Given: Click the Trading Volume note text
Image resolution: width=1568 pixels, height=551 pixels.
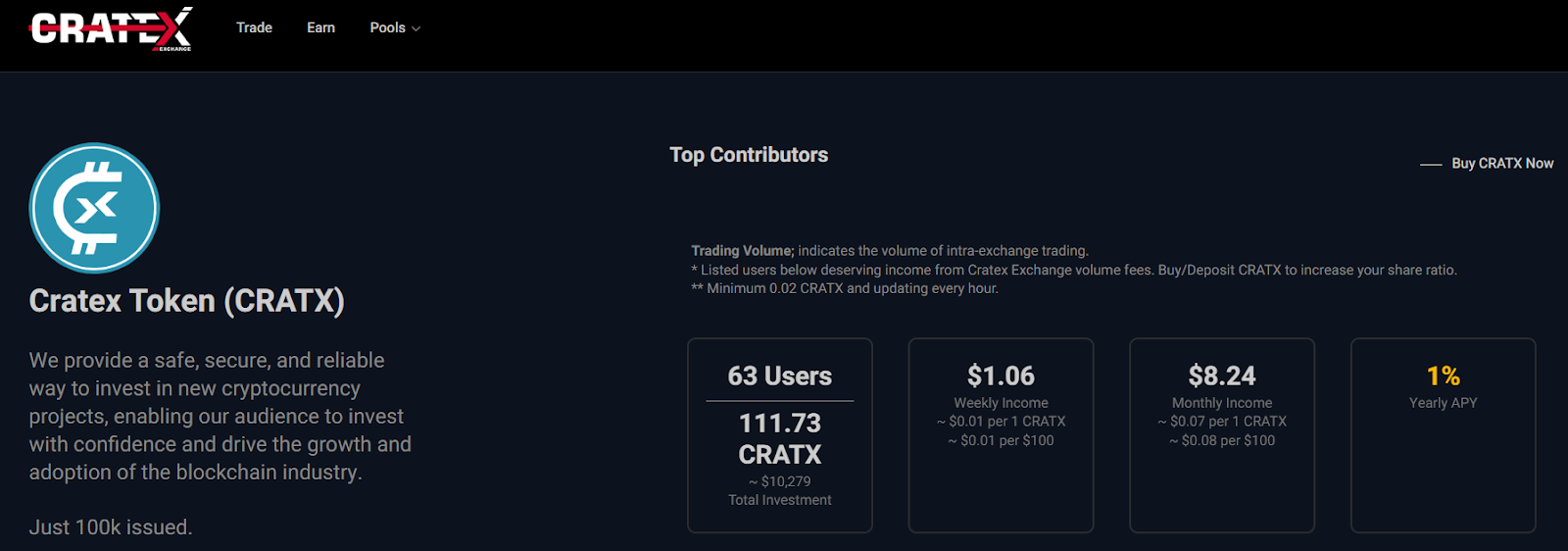Looking at the screenshot, I should pos(889,251).
